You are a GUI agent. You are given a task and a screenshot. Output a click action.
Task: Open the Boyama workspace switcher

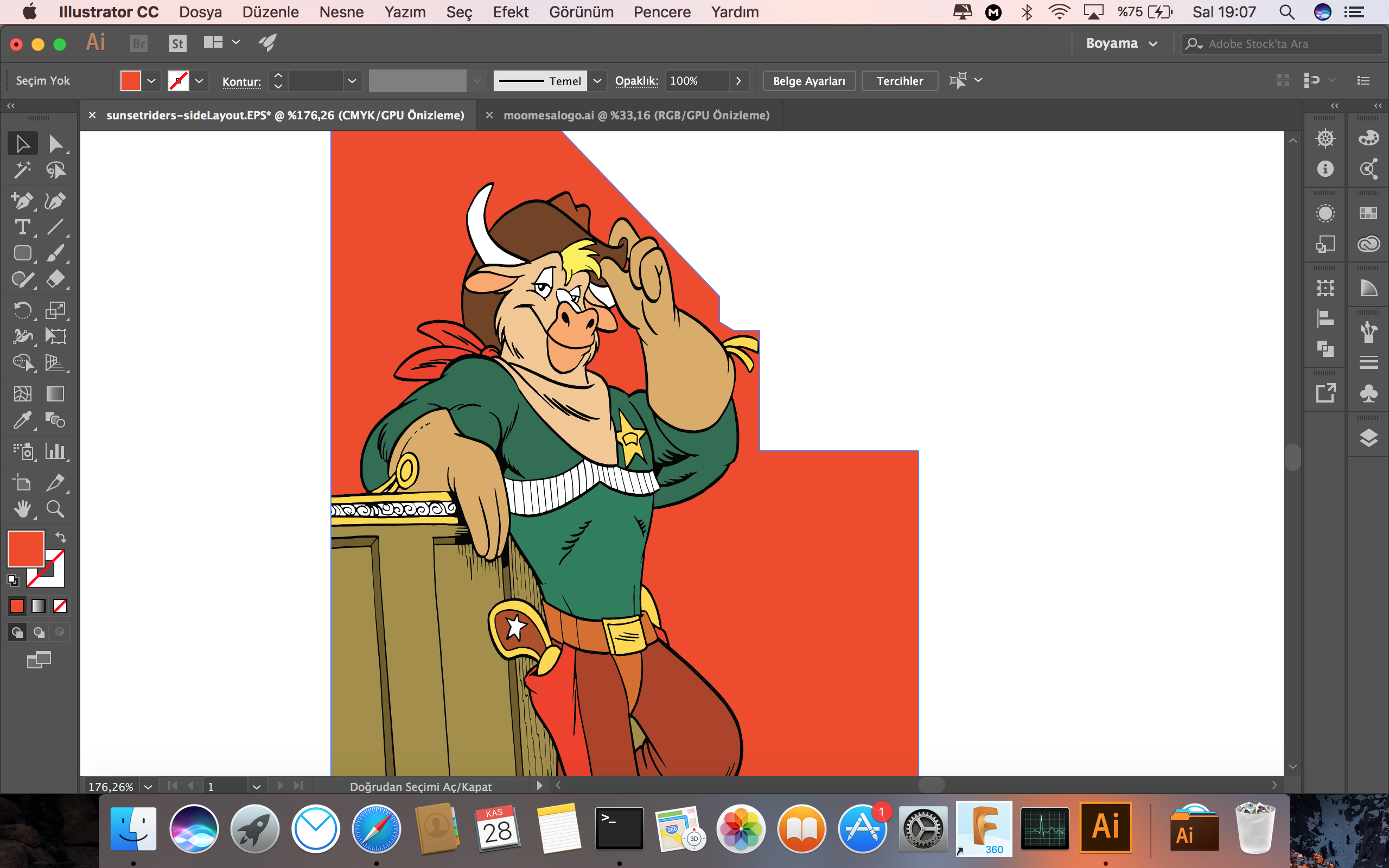point(1121,43)
